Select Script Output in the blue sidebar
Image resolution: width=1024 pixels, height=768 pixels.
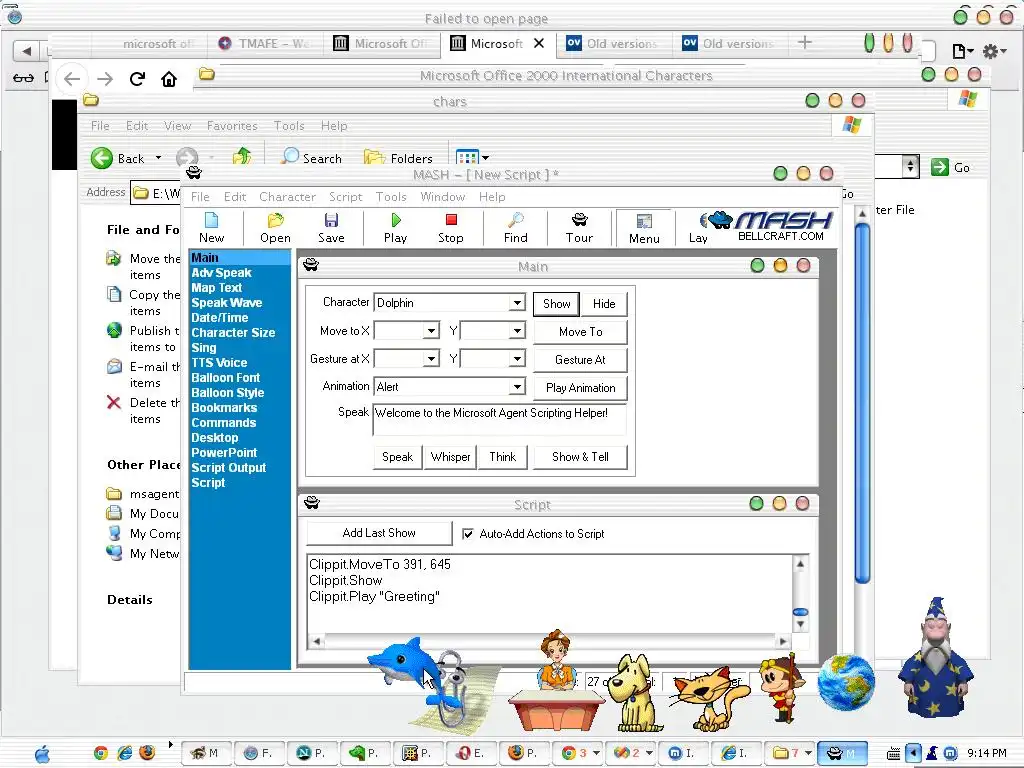[229, 468]
